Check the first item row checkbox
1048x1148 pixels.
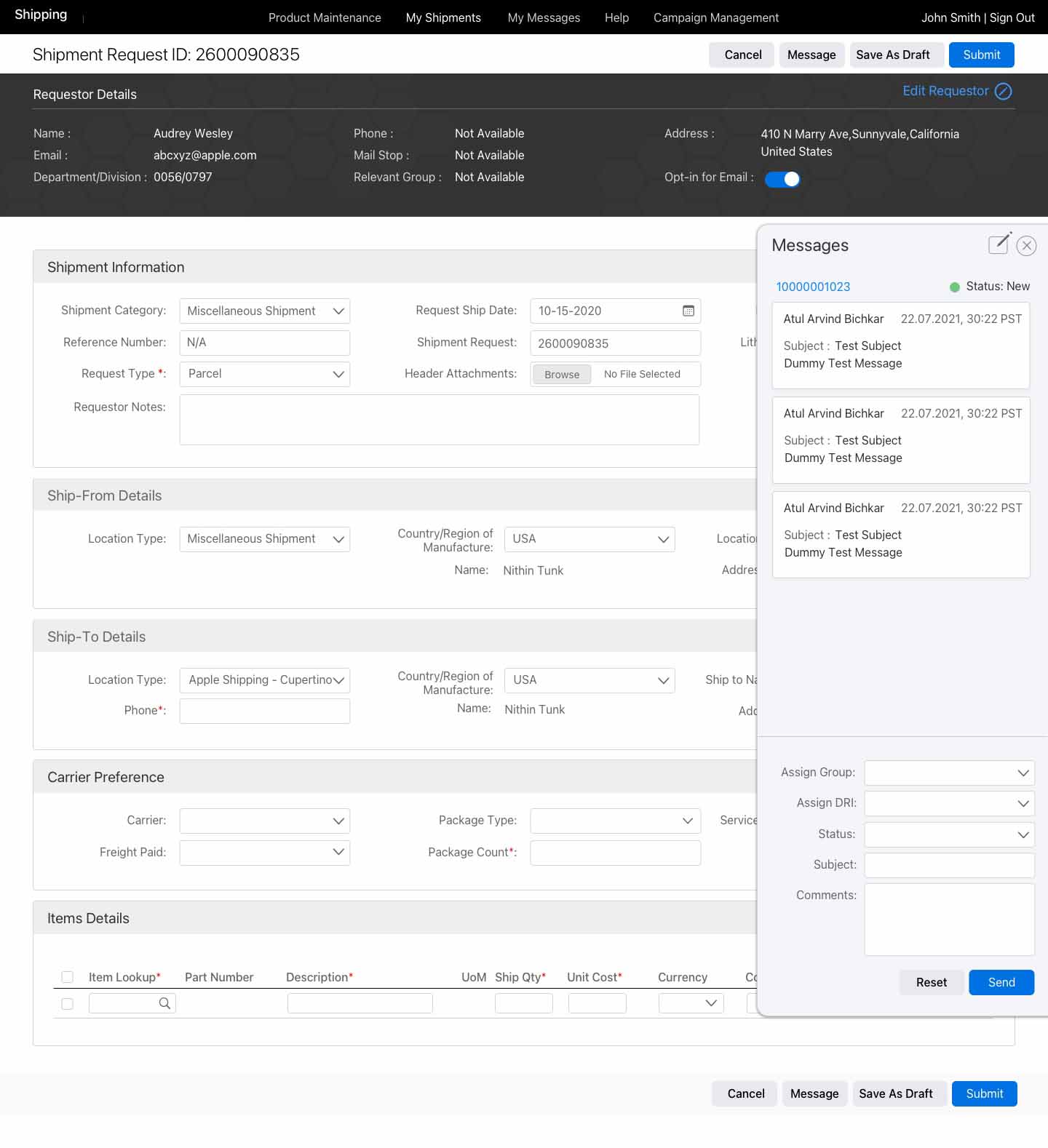pyautogui.click(x=68, y=1004)
